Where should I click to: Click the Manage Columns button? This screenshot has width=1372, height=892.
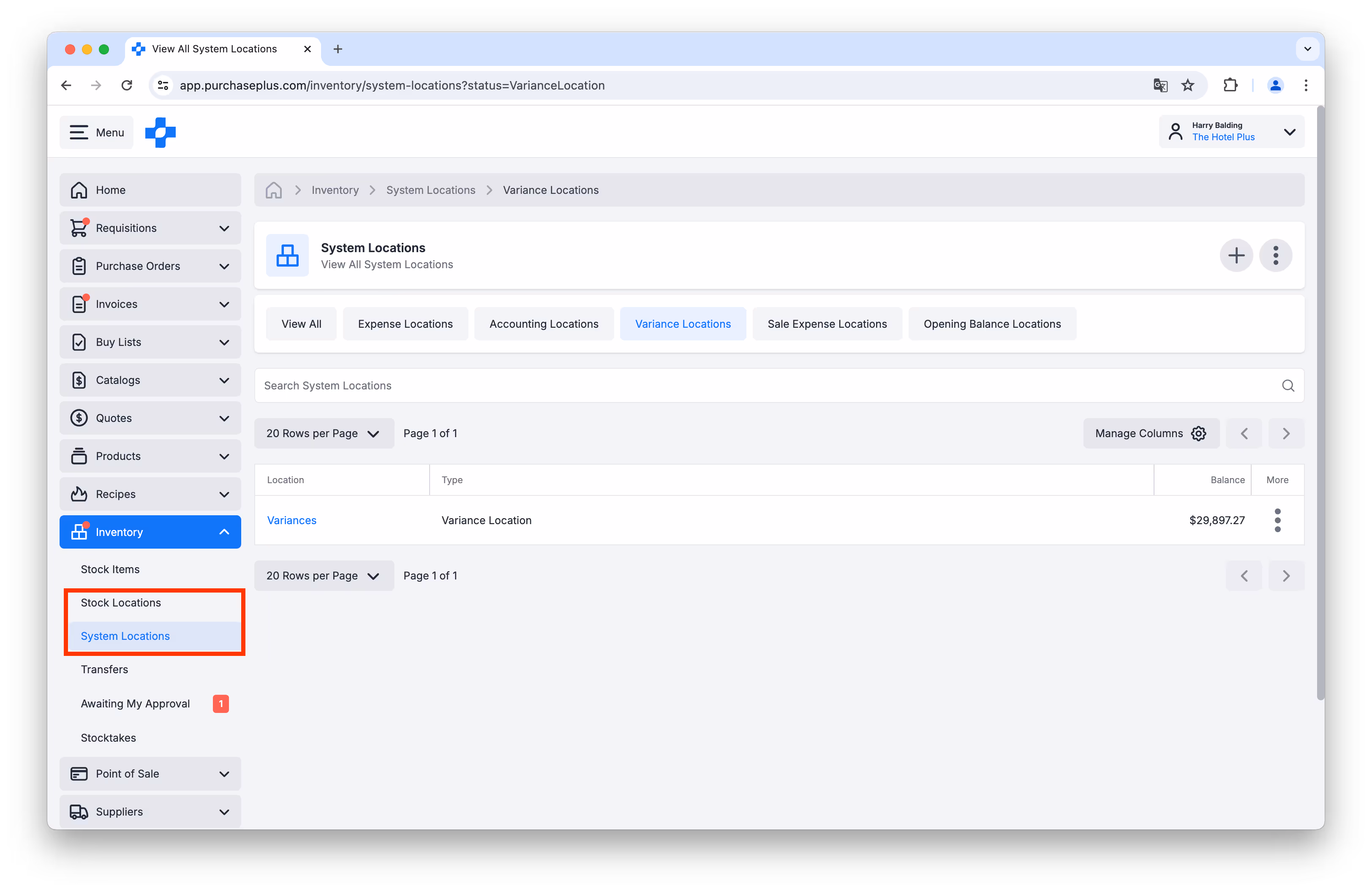pyautogui.click(x=1151, y=433)
